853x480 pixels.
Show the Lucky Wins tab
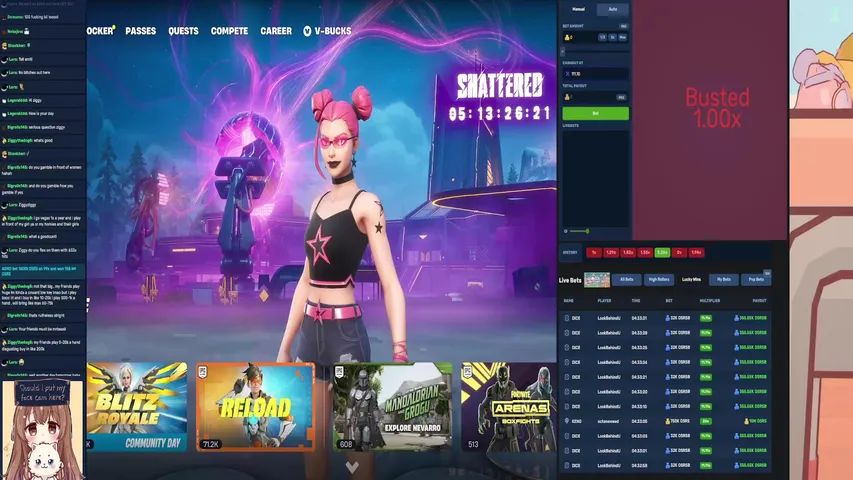point(691,280)
